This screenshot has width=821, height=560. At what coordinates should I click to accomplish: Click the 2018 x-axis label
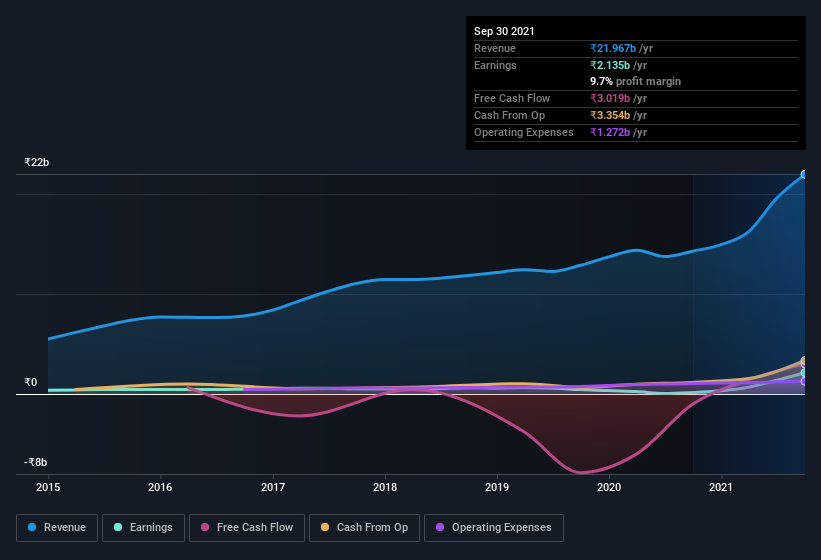pyautogui.click(x=385, y=487)
